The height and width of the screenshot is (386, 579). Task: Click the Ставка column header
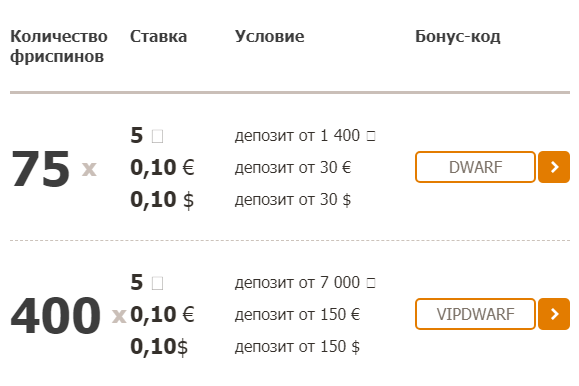tap(158, 37)
